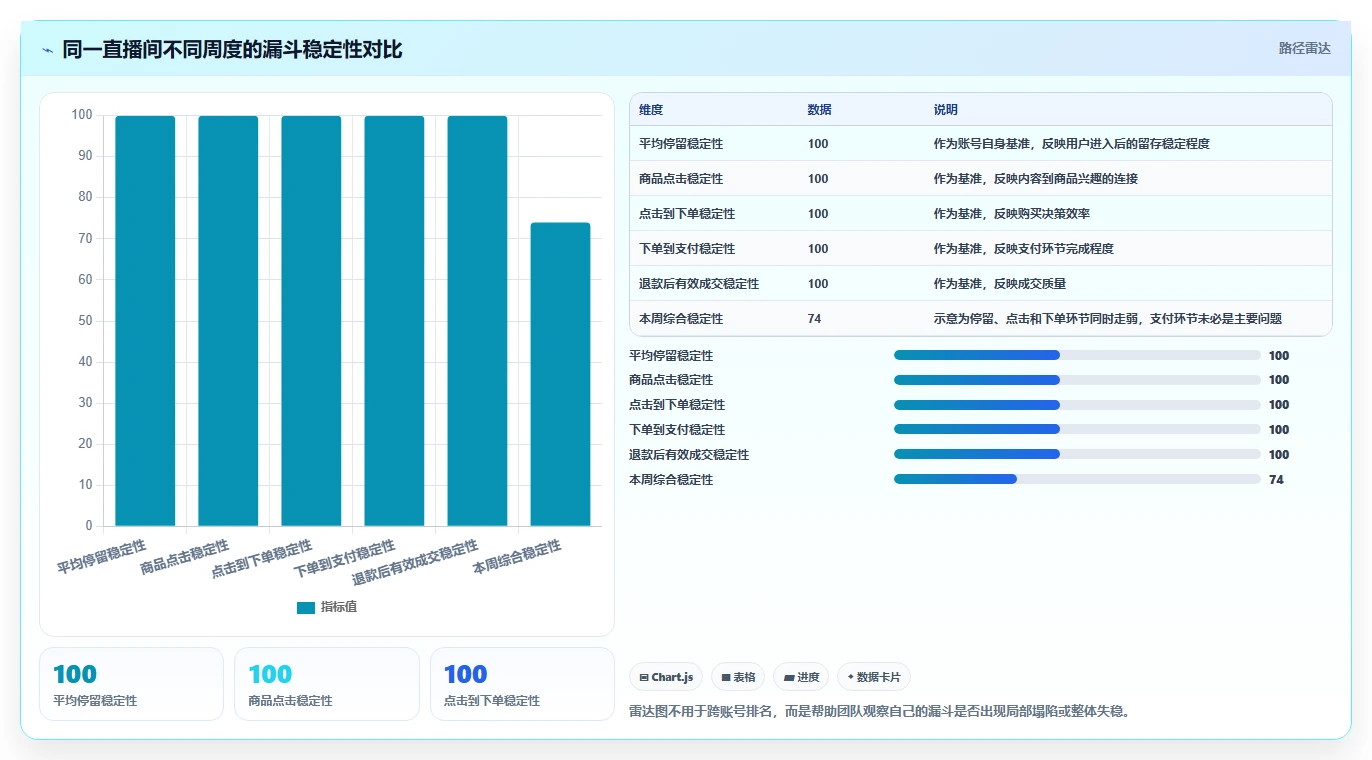Viewport: 1372px width, 760px height.
Task: Click the 进度 chip
Action: point(801,677)
